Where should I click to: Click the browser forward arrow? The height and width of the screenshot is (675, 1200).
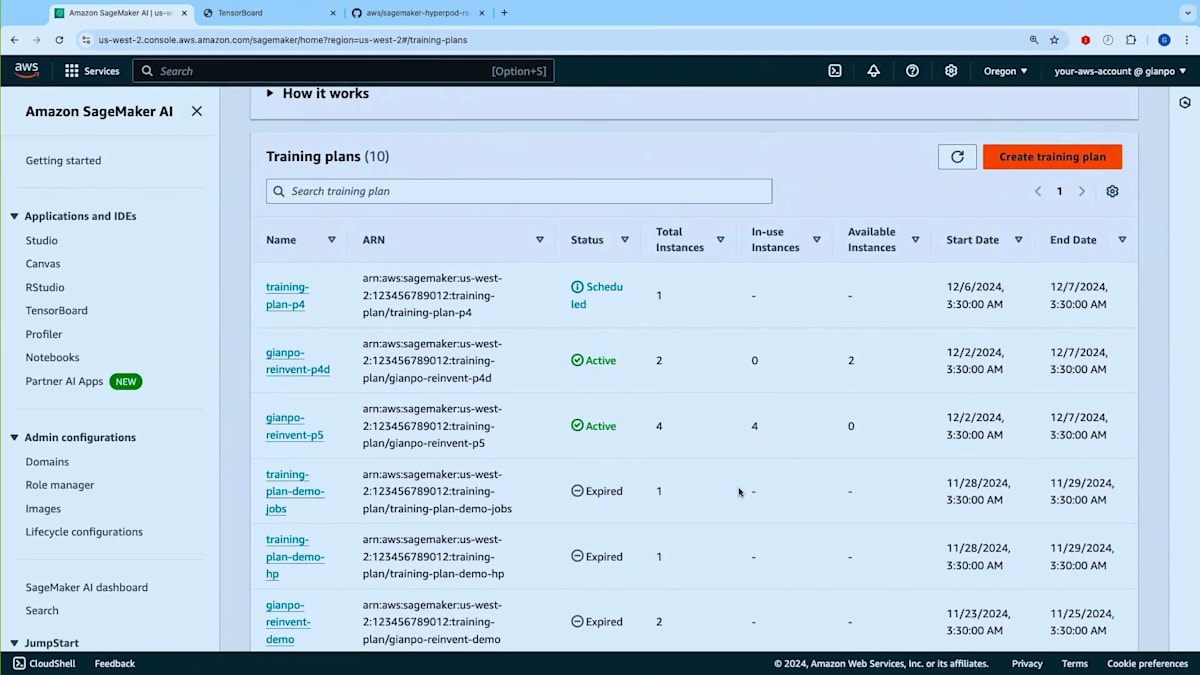(x=36, y=40)
